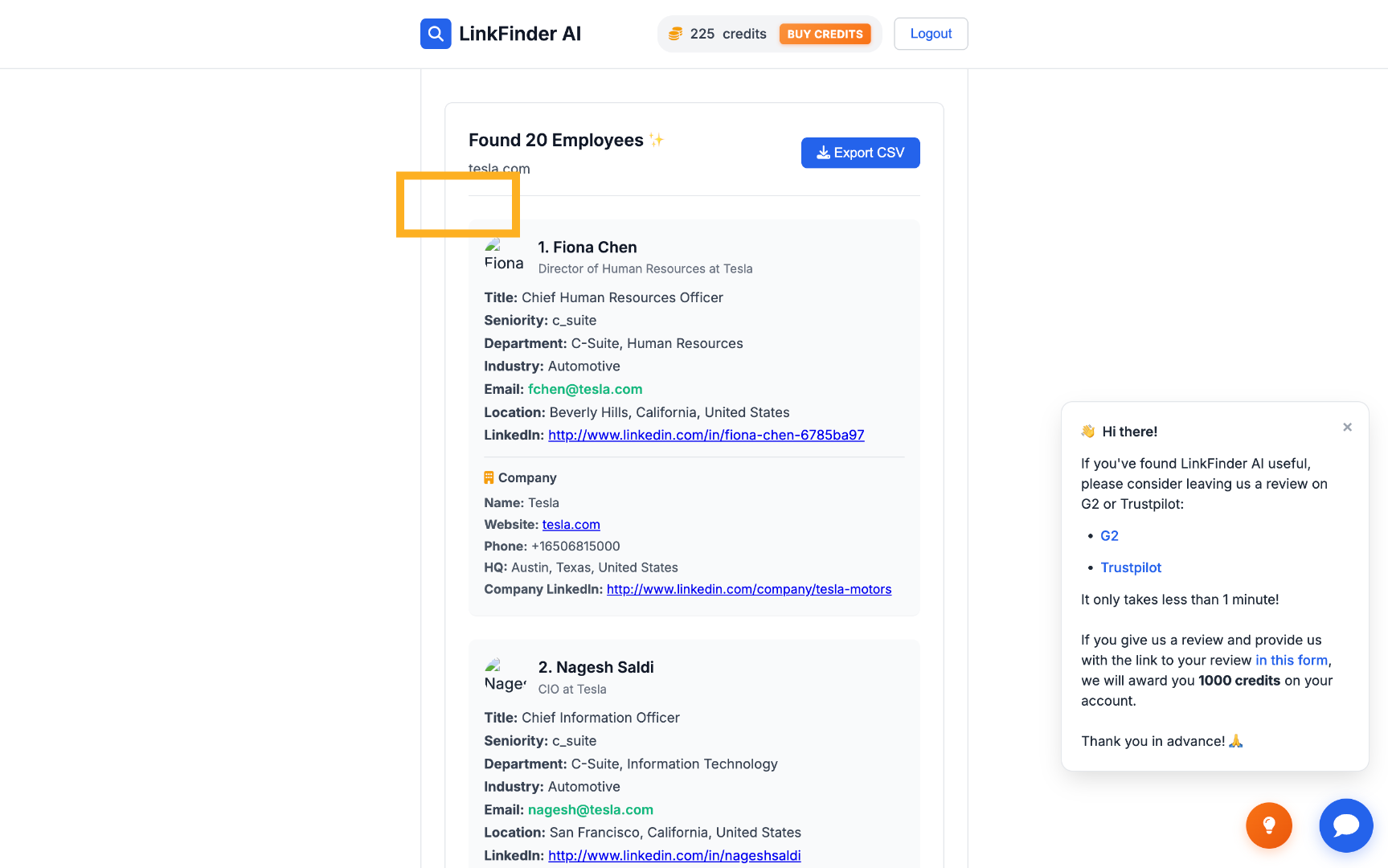Click the sparkles icon after Found 20 Employees
Viewport: 1388px width, 868px height.
tap(657, 140)
